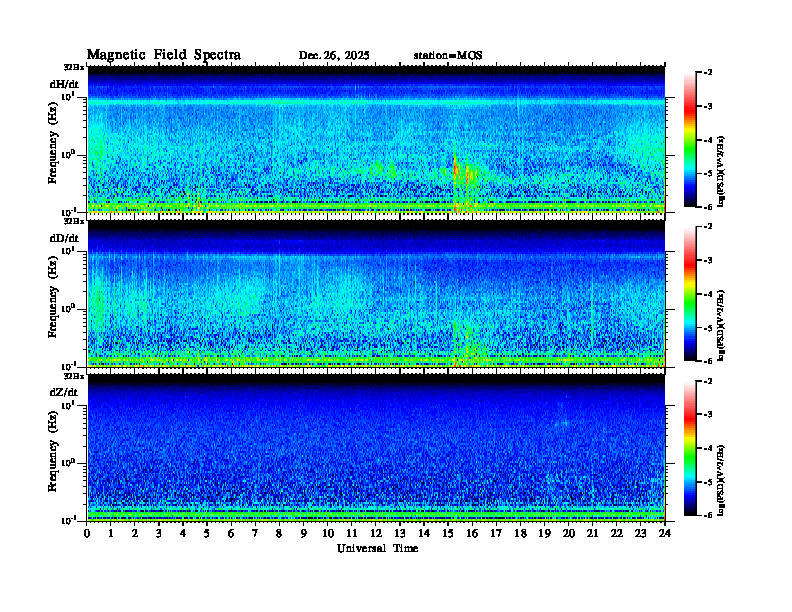Click hour "24" on the Universal Time axis

pos(665,534)
